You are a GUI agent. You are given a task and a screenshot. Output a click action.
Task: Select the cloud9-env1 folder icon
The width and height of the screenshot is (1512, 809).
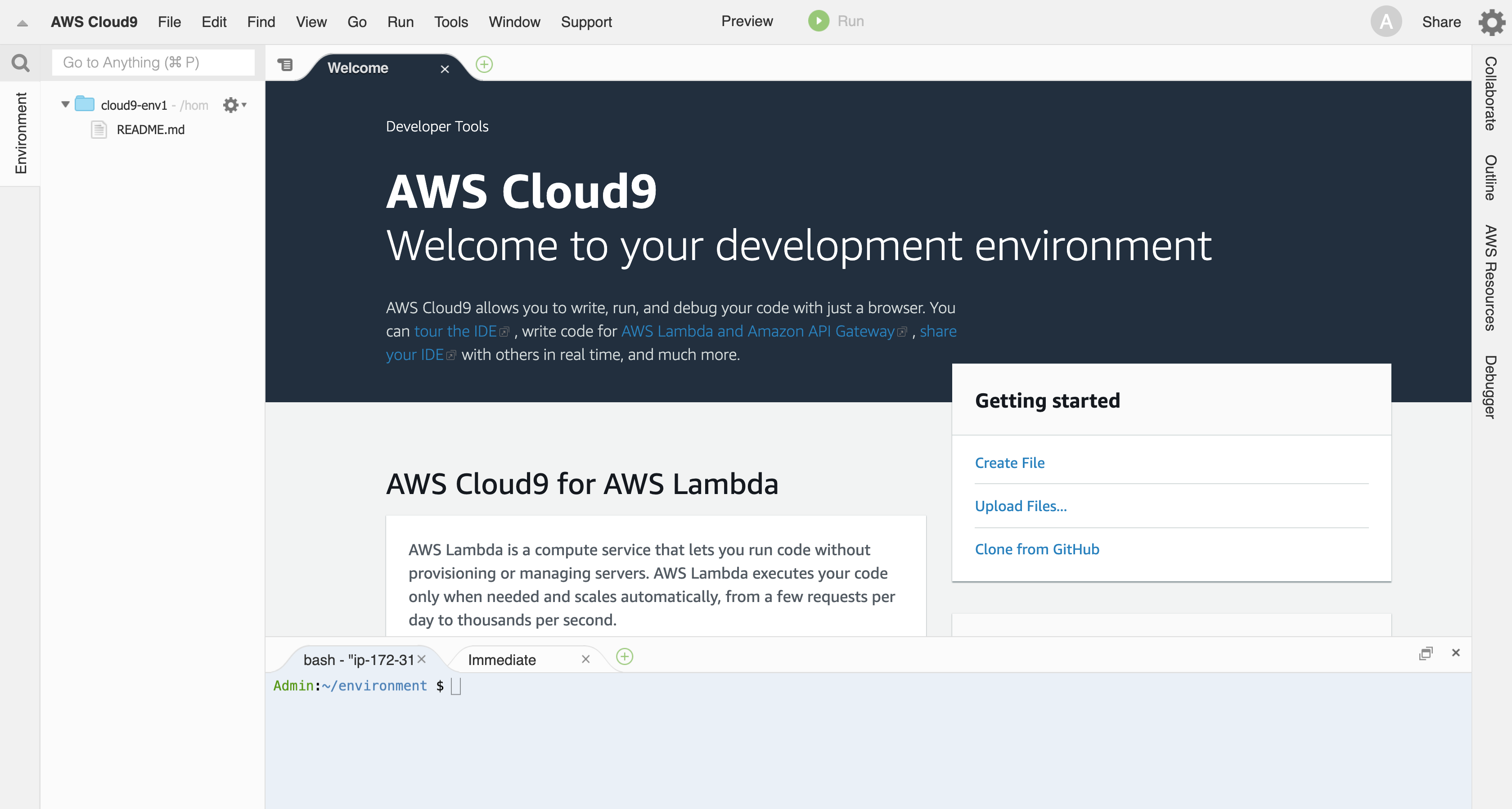(x=85, y=104)
